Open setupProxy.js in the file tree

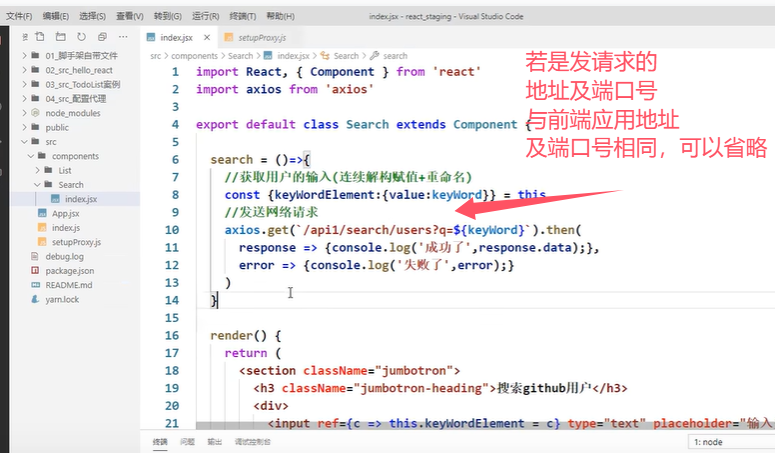(75, 242)
